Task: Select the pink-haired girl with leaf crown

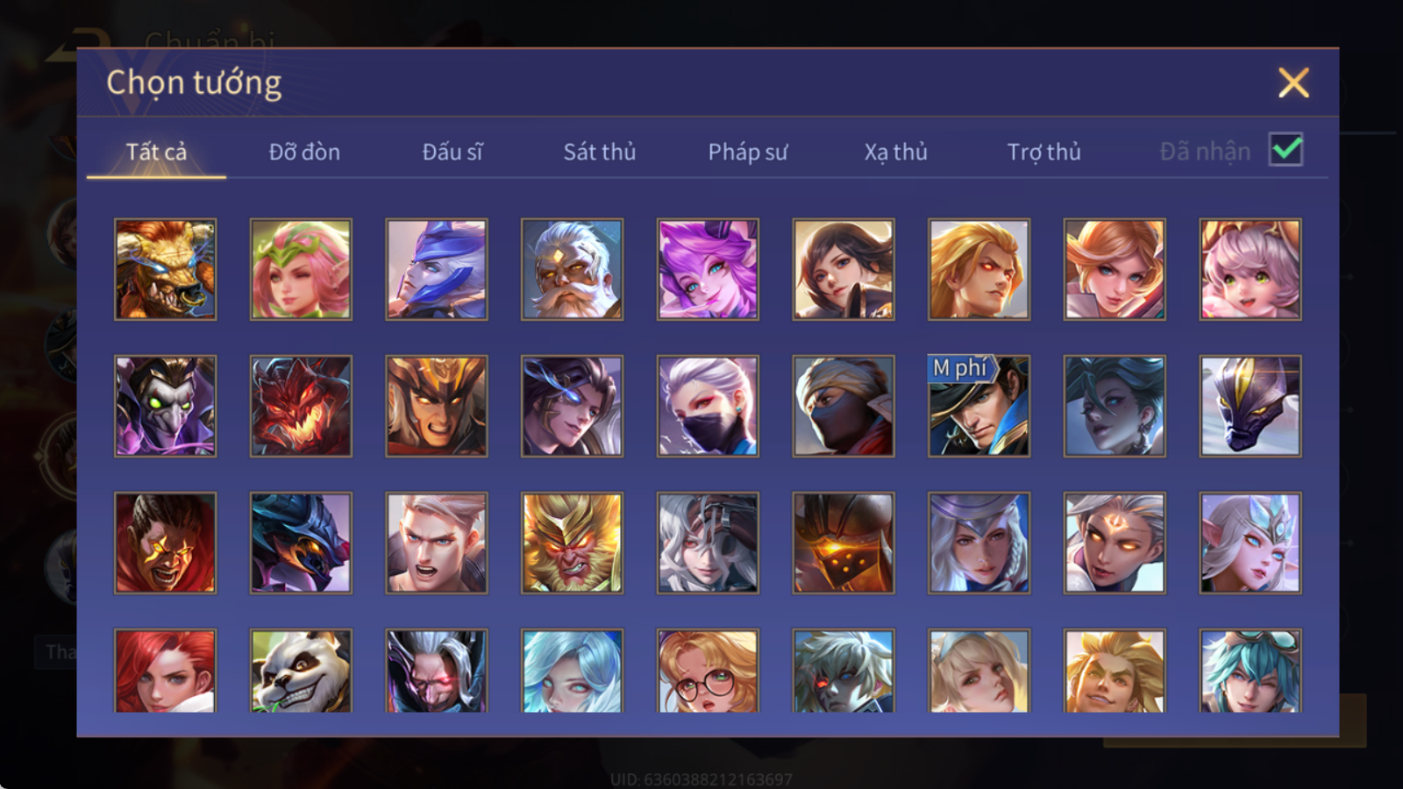Action: (301, 269)
